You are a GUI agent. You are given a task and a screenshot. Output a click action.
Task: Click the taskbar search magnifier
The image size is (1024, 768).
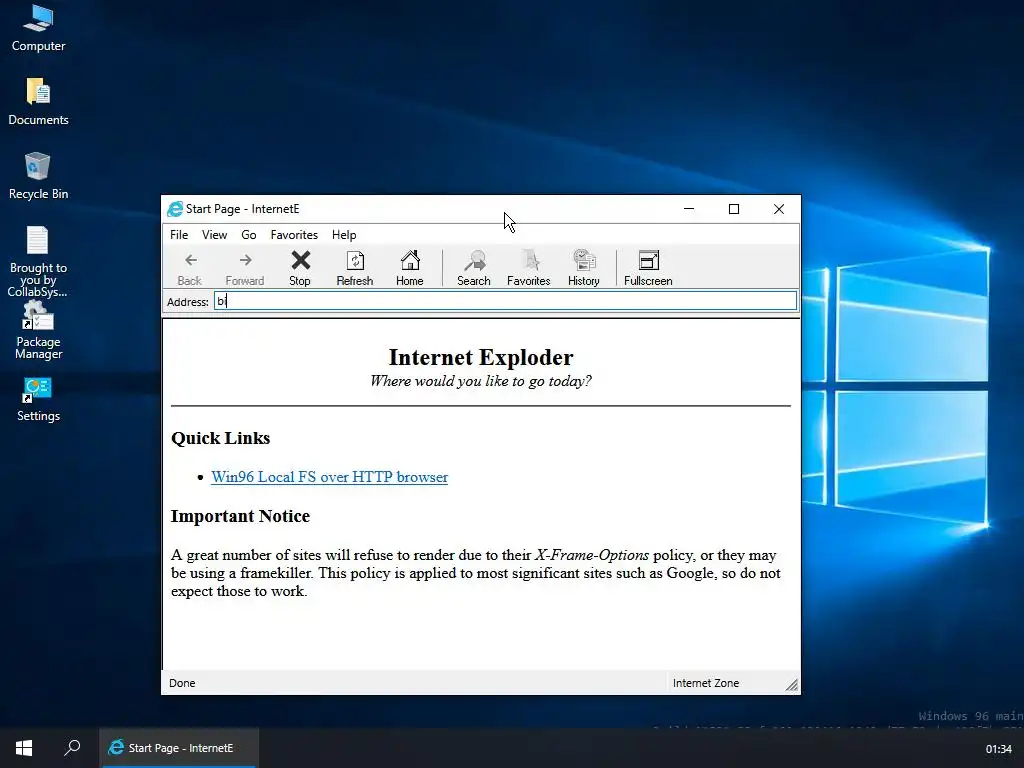72,748
